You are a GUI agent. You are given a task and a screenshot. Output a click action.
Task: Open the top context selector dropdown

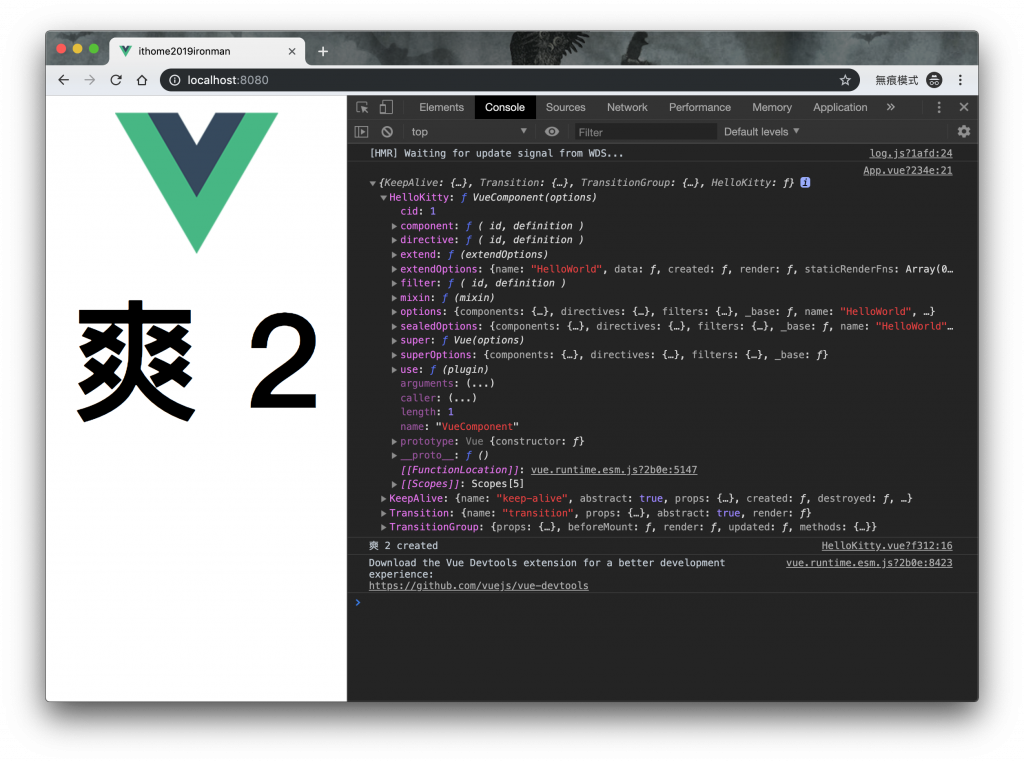click(x=468, y=132)
